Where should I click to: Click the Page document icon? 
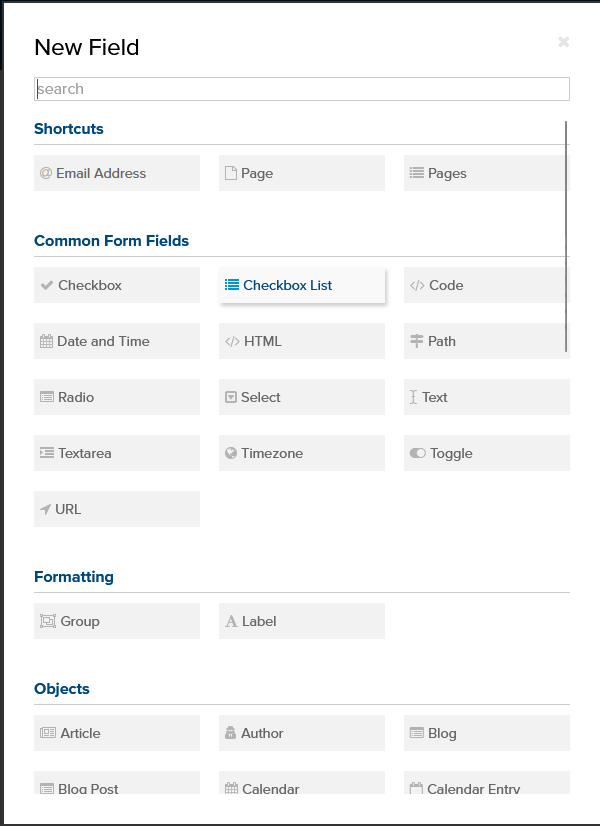231,173
